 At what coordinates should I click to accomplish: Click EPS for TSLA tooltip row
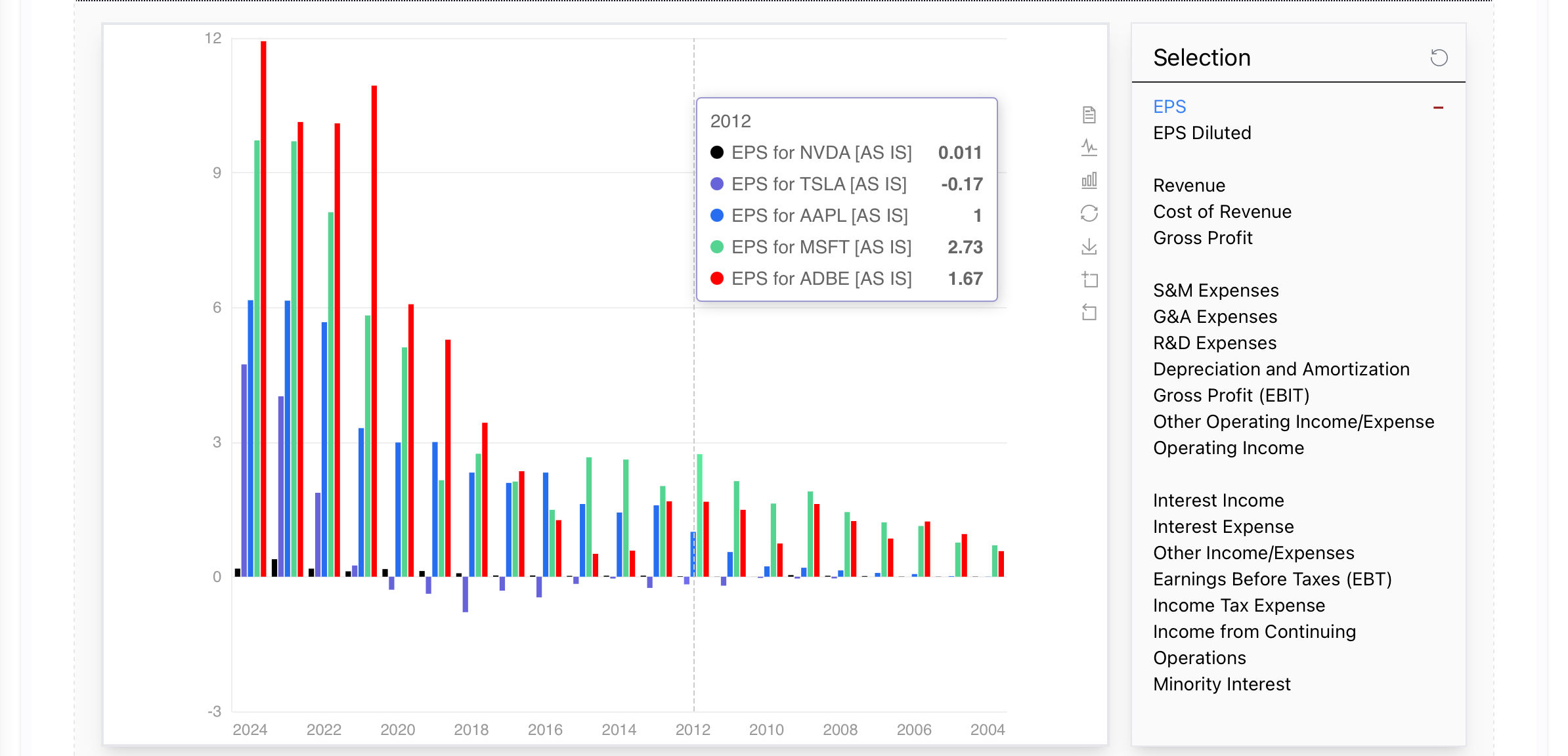[x=846, y=184]
